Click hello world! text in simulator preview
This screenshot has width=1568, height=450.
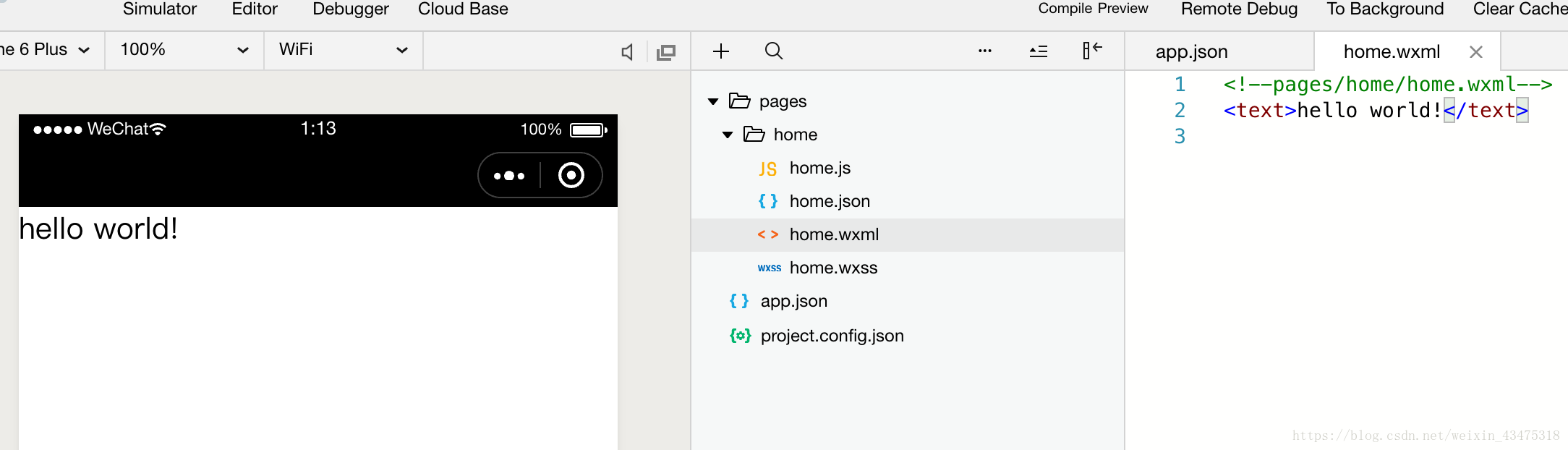98,229
